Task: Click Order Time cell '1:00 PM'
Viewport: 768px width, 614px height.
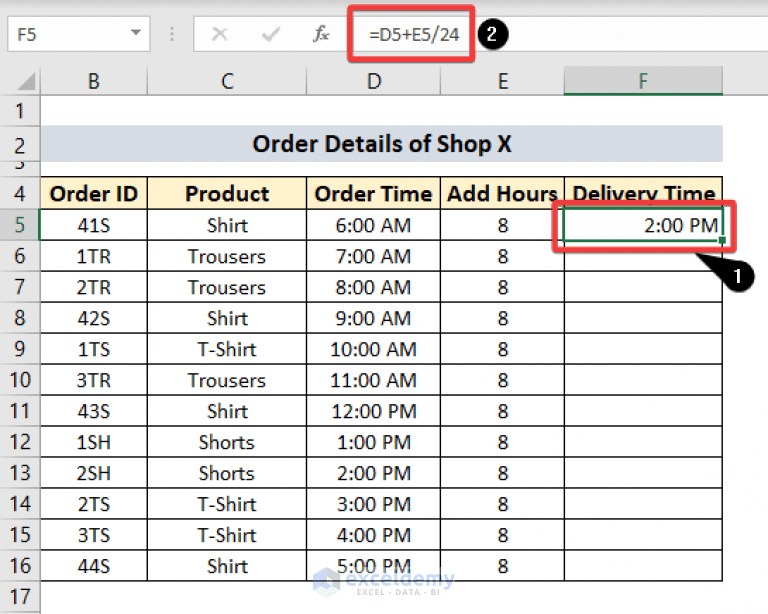Action: click(x=373, y=442)
